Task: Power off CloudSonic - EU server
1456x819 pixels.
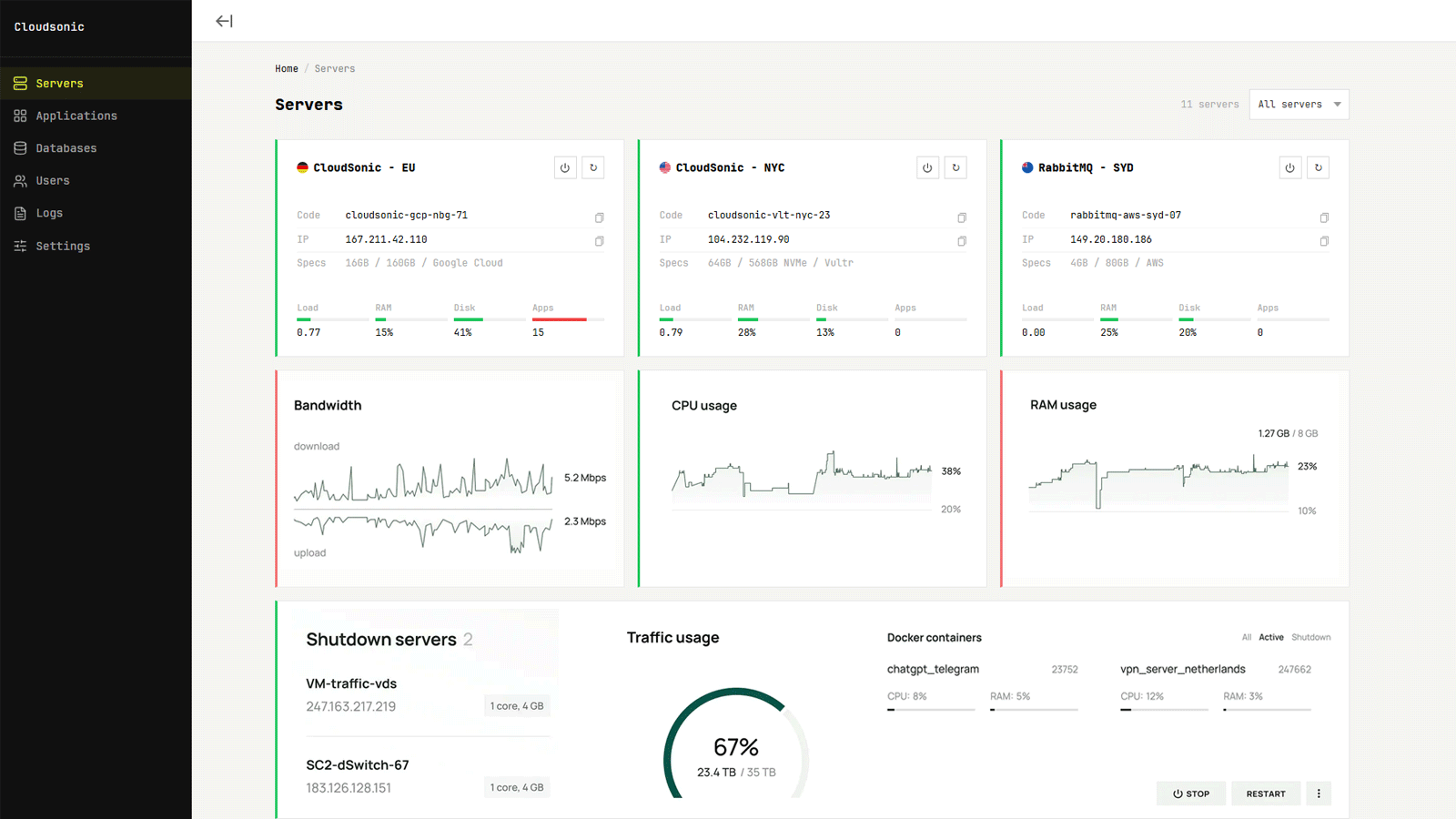Action: click(565, 167)
